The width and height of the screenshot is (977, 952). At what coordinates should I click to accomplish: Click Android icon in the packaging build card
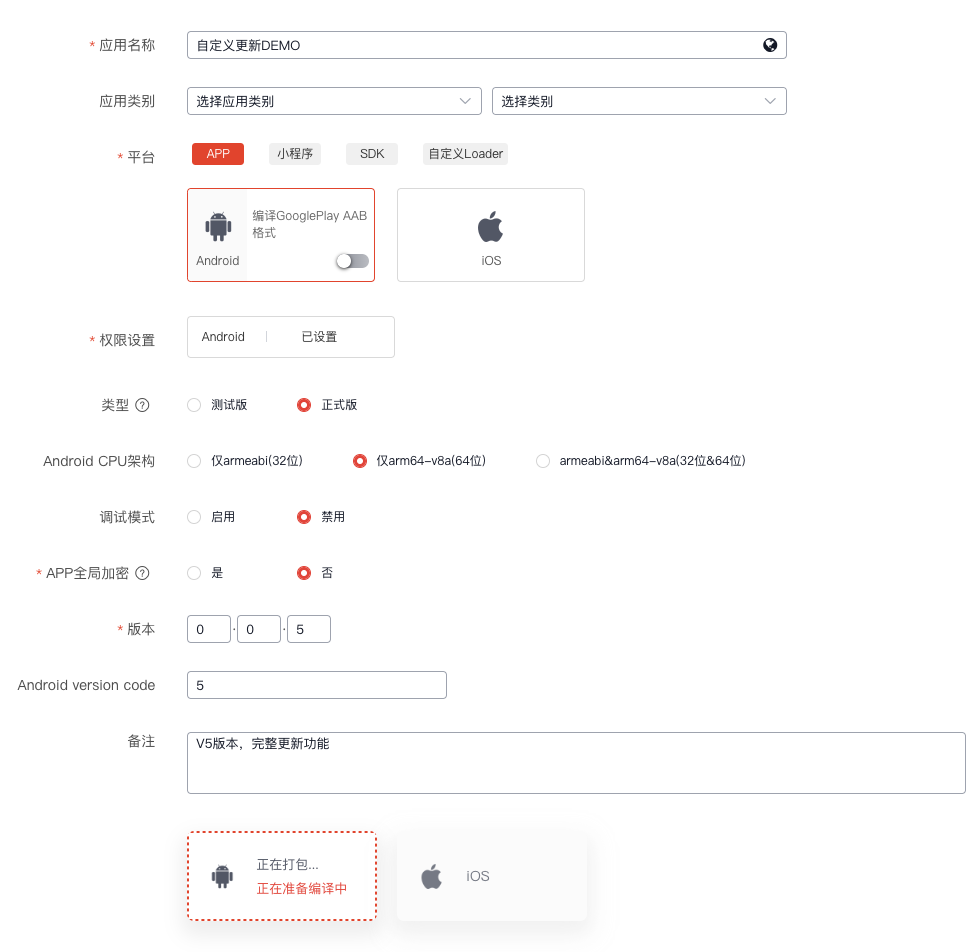pos(222,876)
